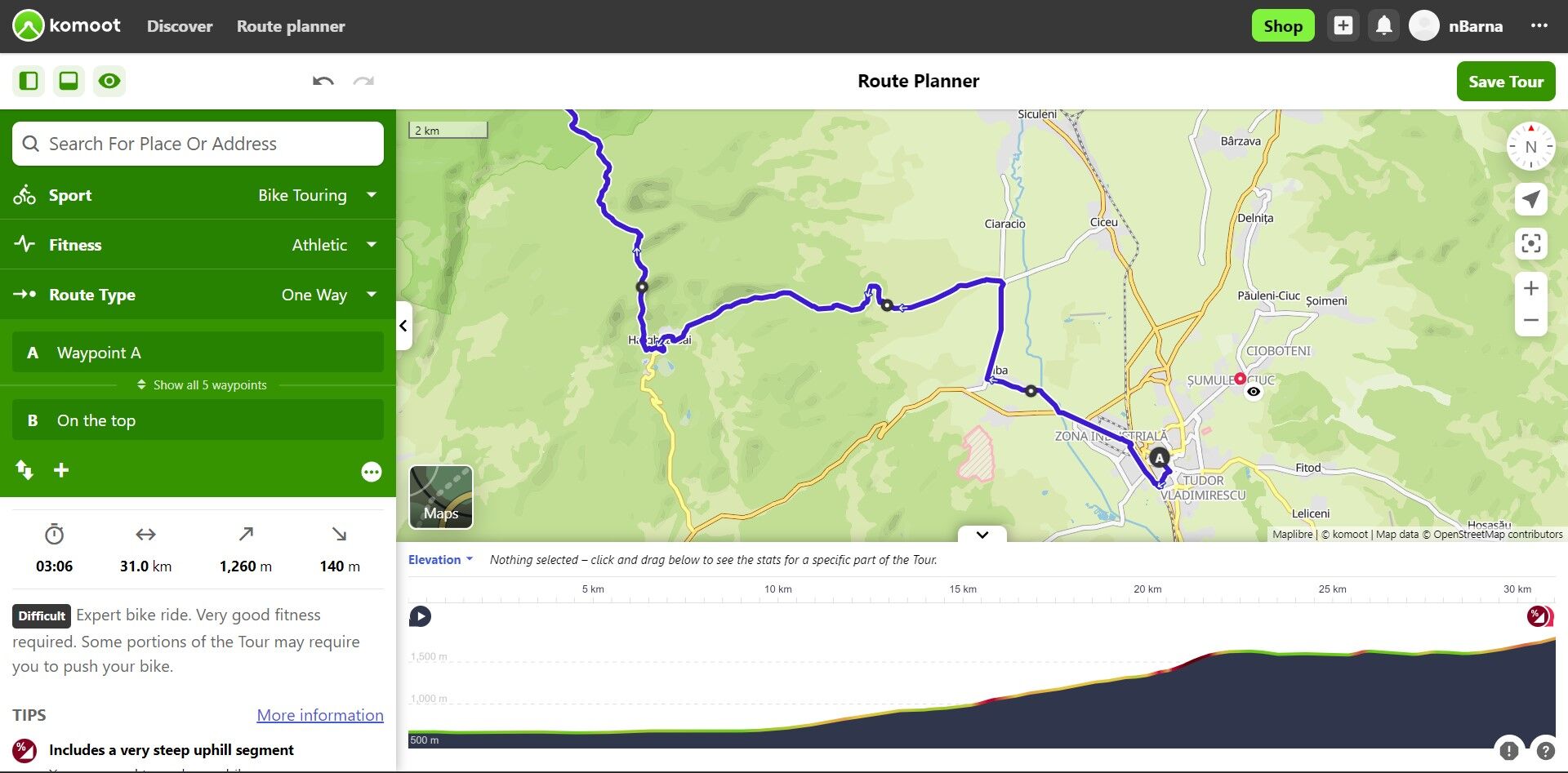Click the Difficult badge
The height and width of the screenshot is (773, 1568).
[x=42, y=615]
